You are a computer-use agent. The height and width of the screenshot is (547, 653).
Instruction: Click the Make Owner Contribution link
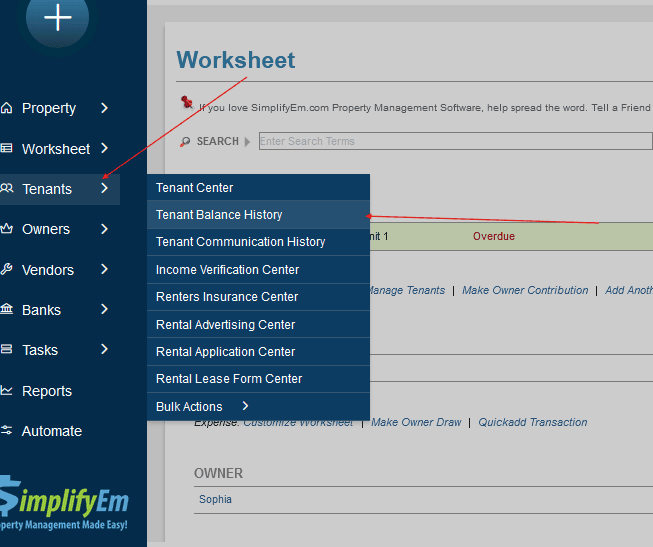(525, 290)
